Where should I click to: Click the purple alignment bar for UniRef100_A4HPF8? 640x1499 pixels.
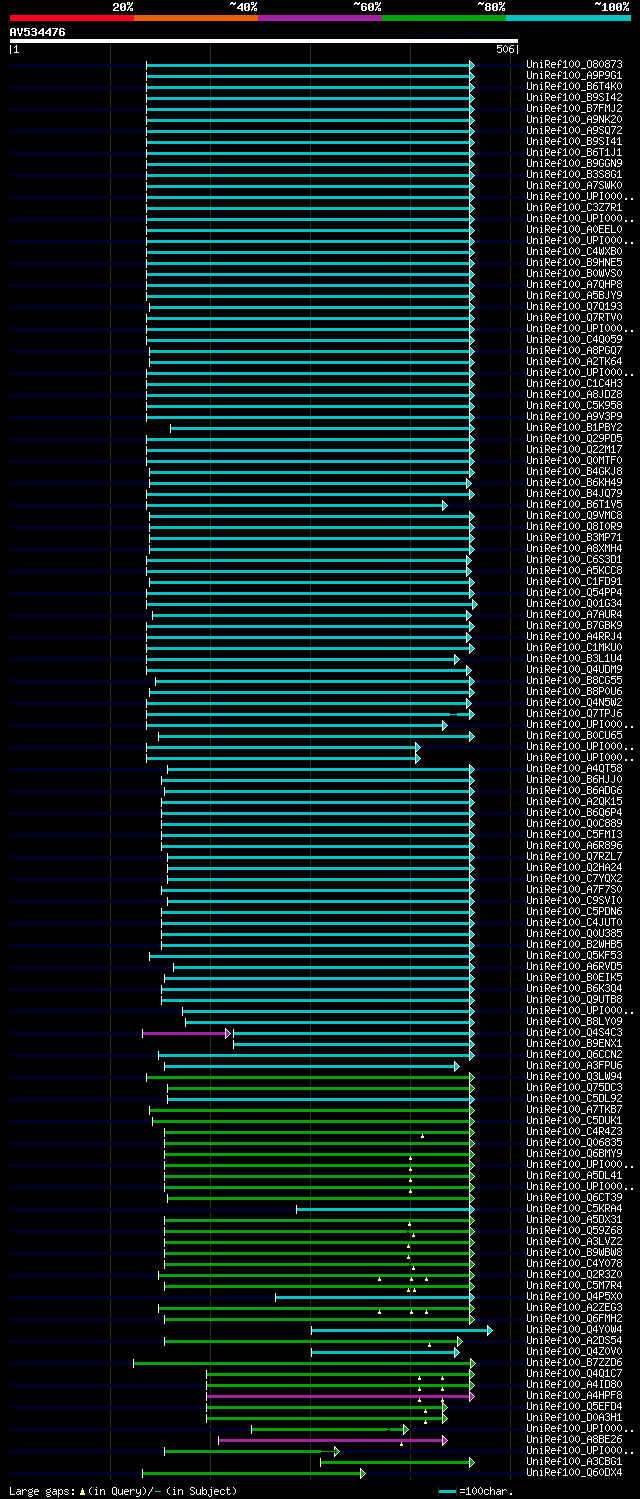click(340, 1396)
